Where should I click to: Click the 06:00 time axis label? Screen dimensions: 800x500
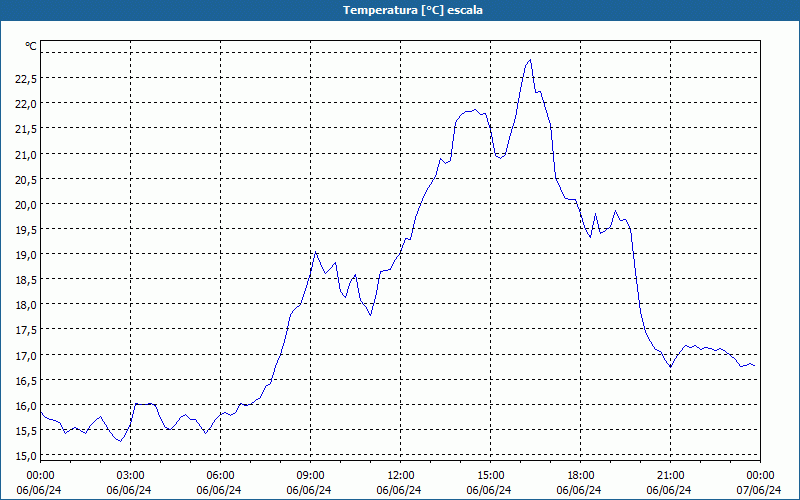point(220,476)
